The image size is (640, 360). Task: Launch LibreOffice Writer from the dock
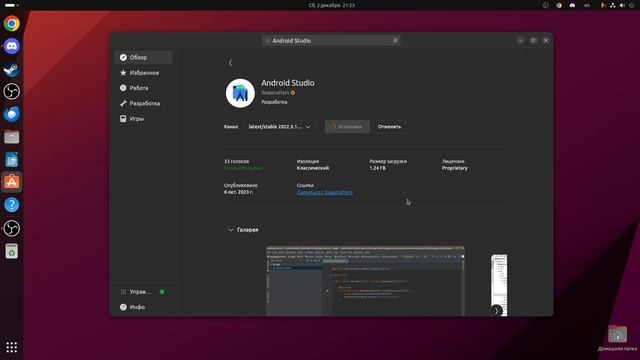point(11,160)
